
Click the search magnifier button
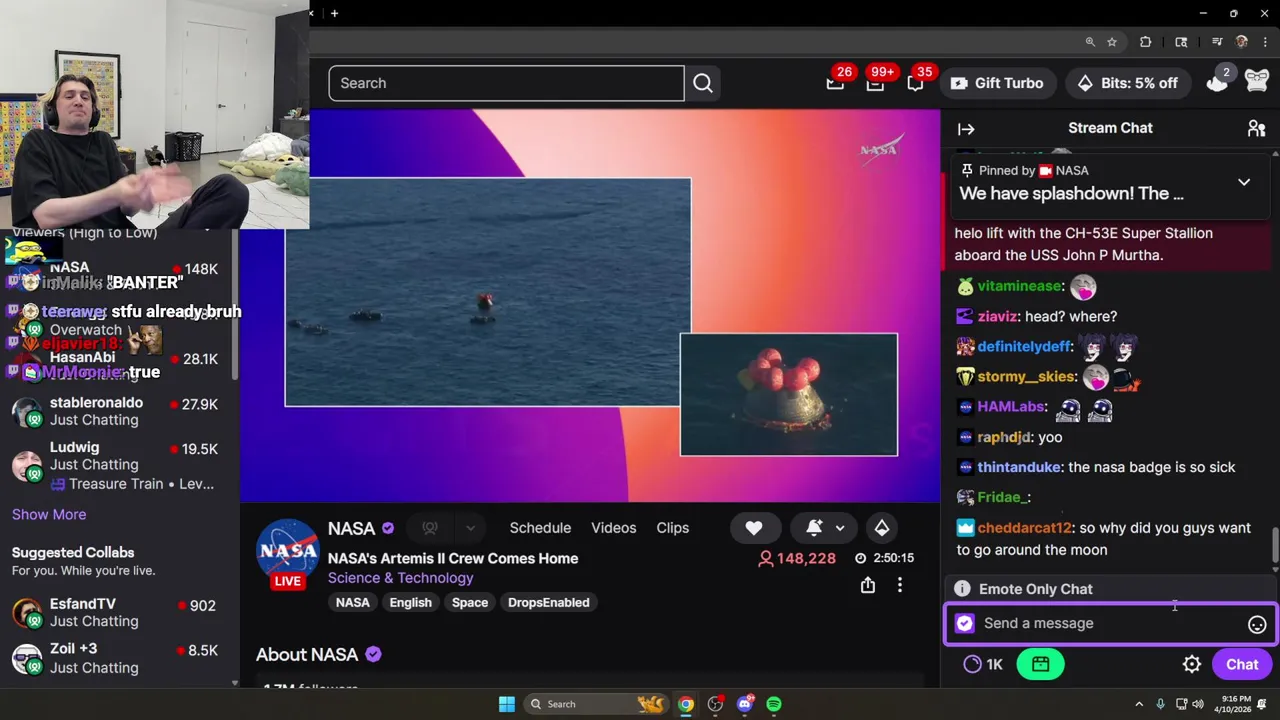[703, 83]
